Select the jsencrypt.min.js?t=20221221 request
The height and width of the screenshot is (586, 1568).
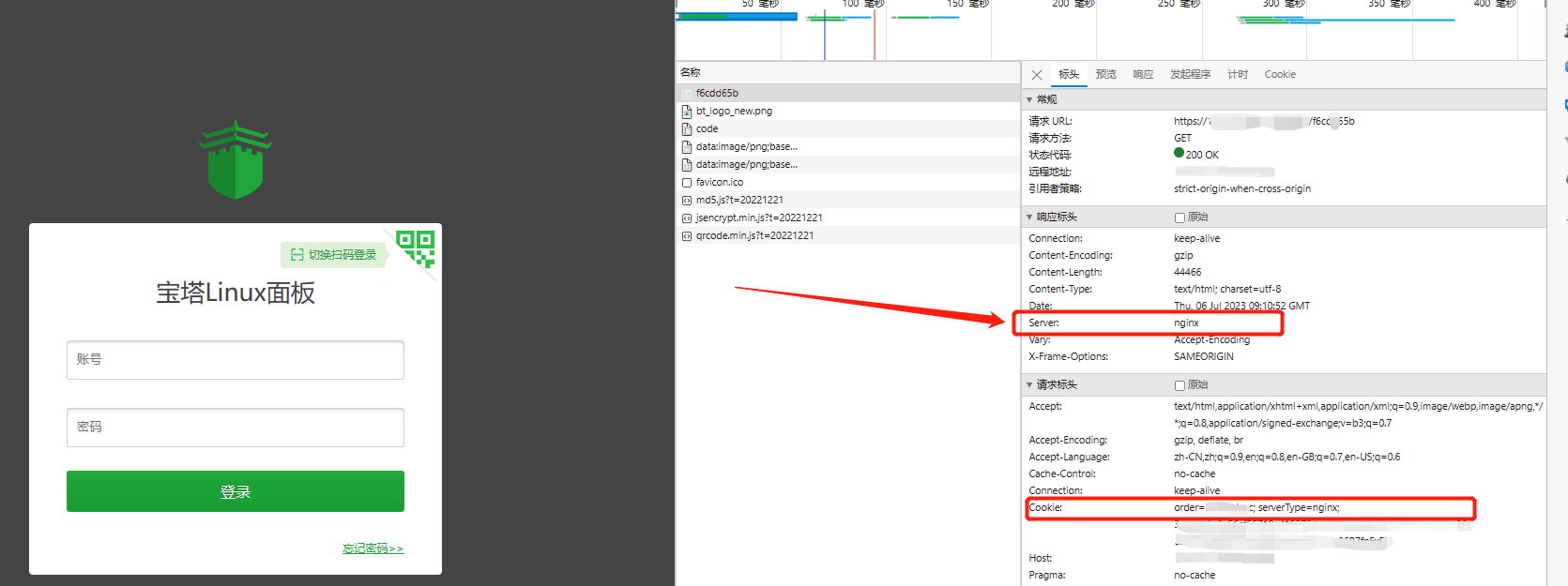[x=848, y=218]
